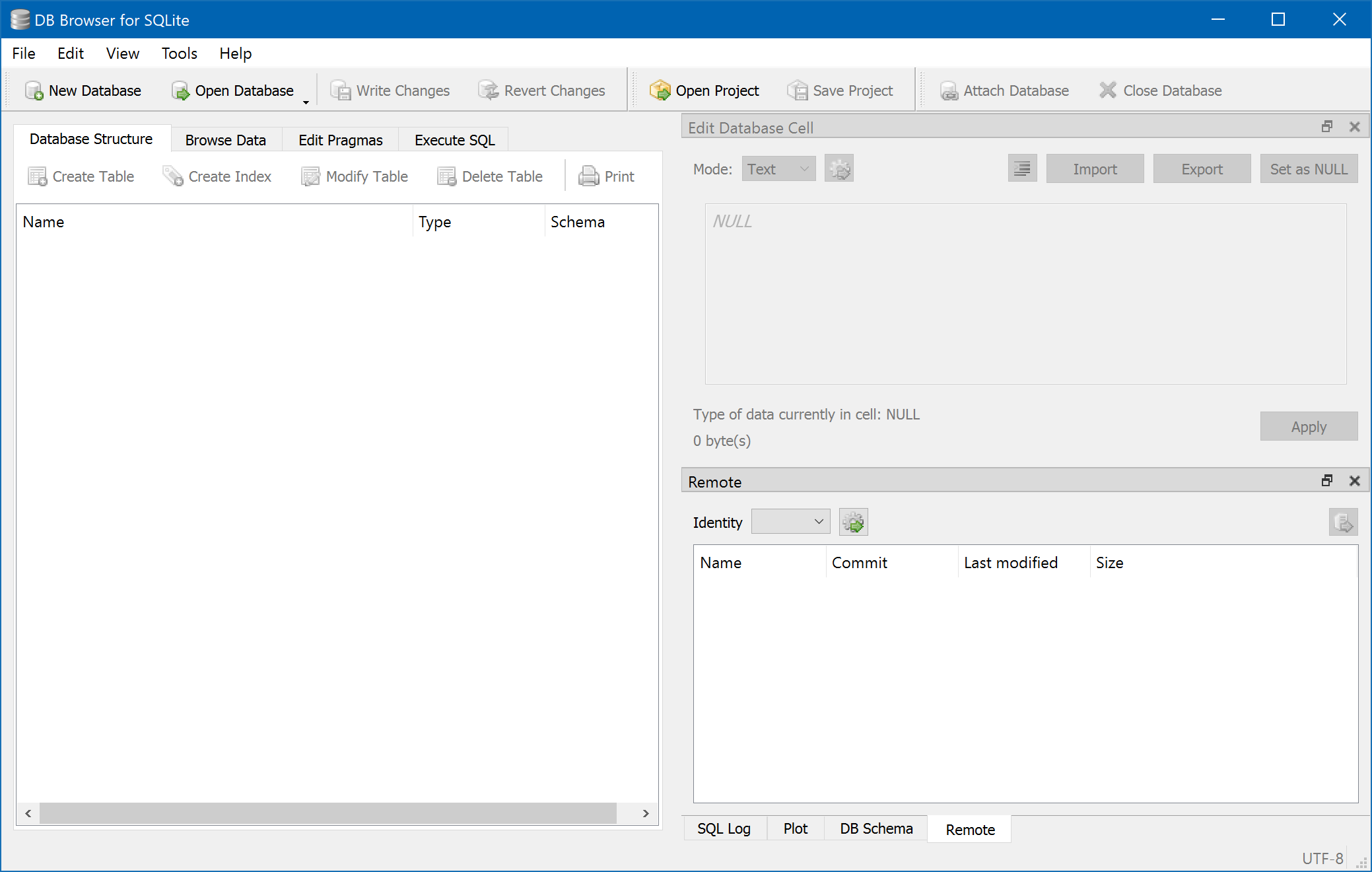Click the Set as NULL button
Viewport: 1372px width, 872px height.
(1309, 168)
